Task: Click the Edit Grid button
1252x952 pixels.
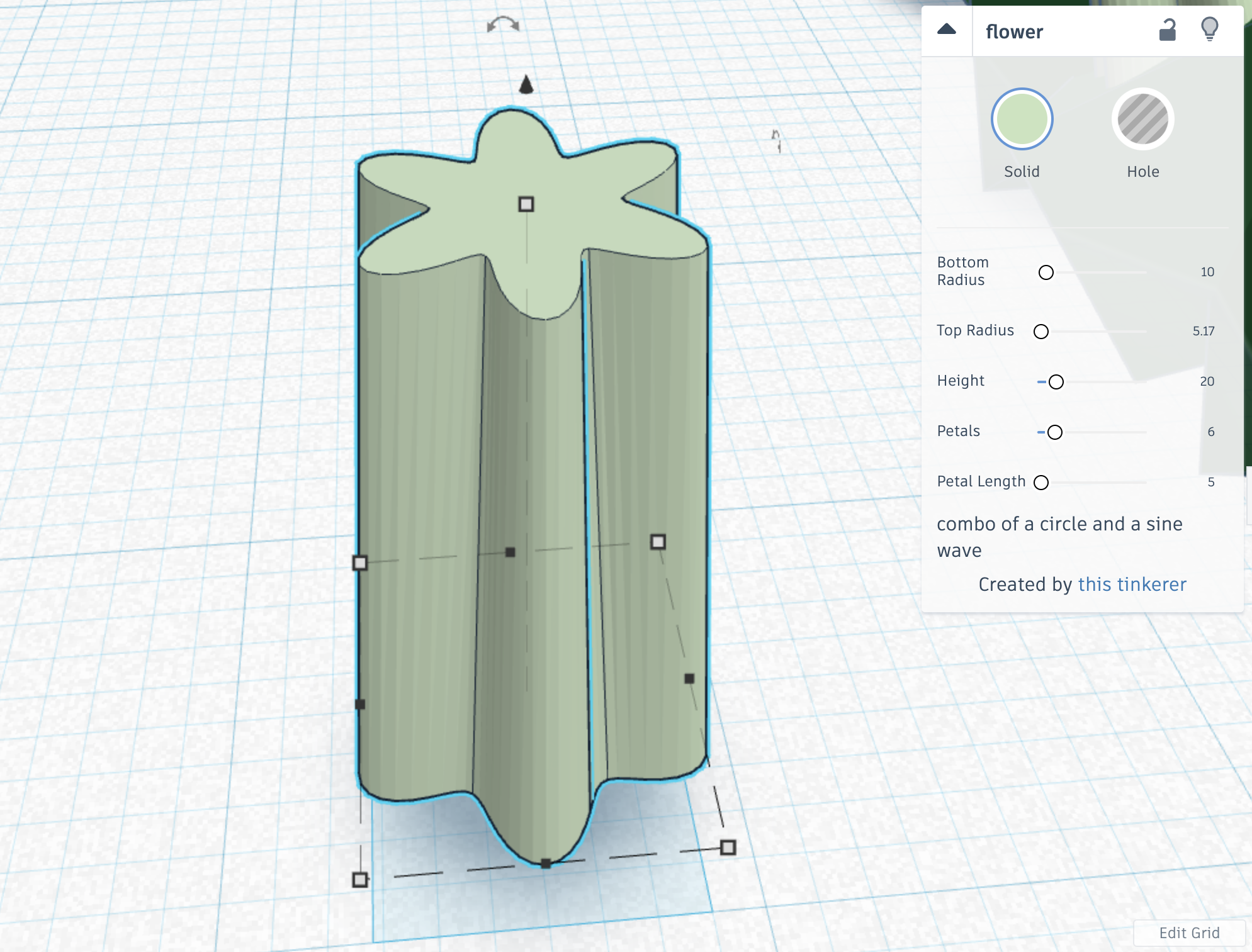Action: [1189, 932]
